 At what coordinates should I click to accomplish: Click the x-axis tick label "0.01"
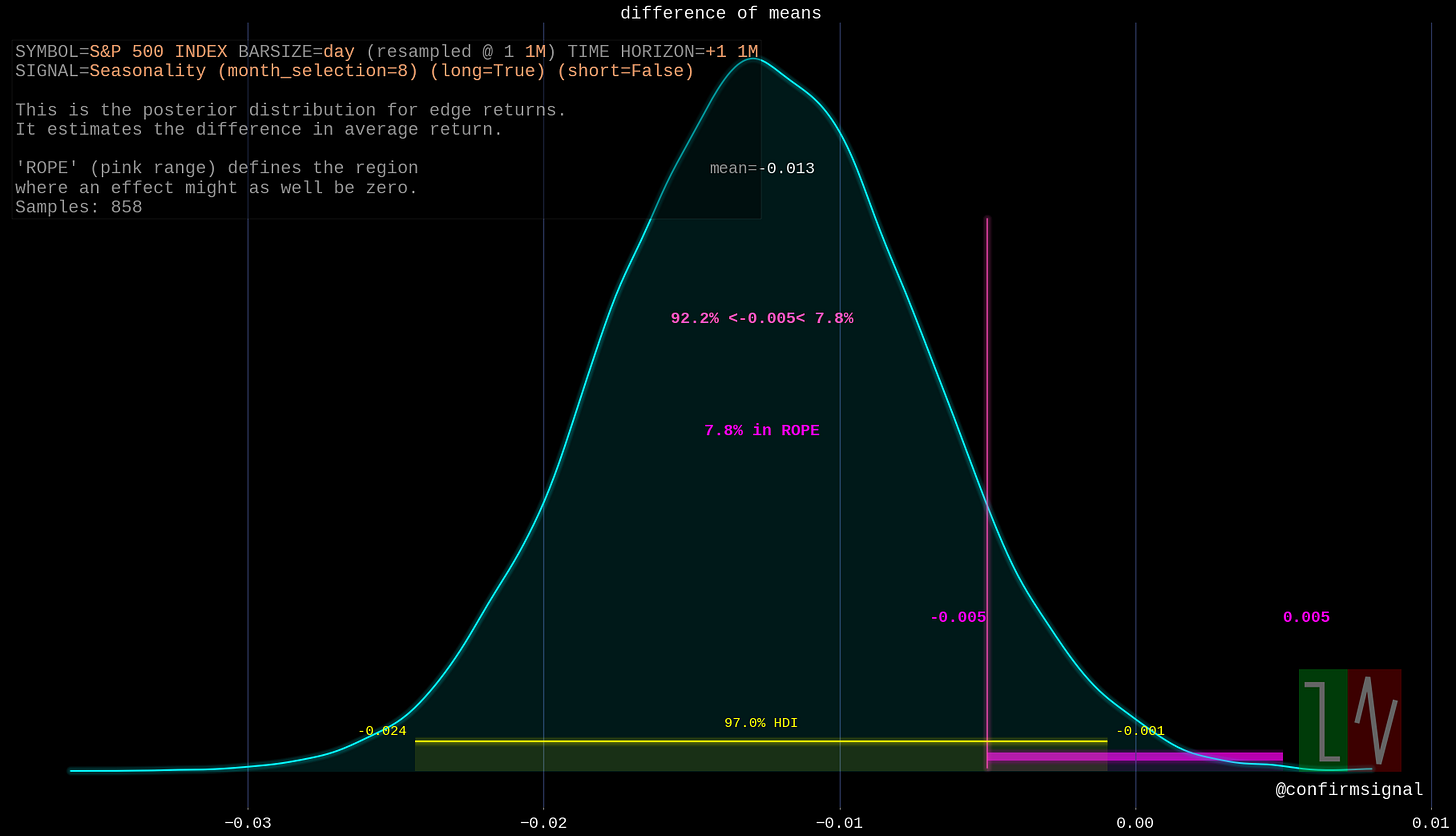click(1431, 822)
